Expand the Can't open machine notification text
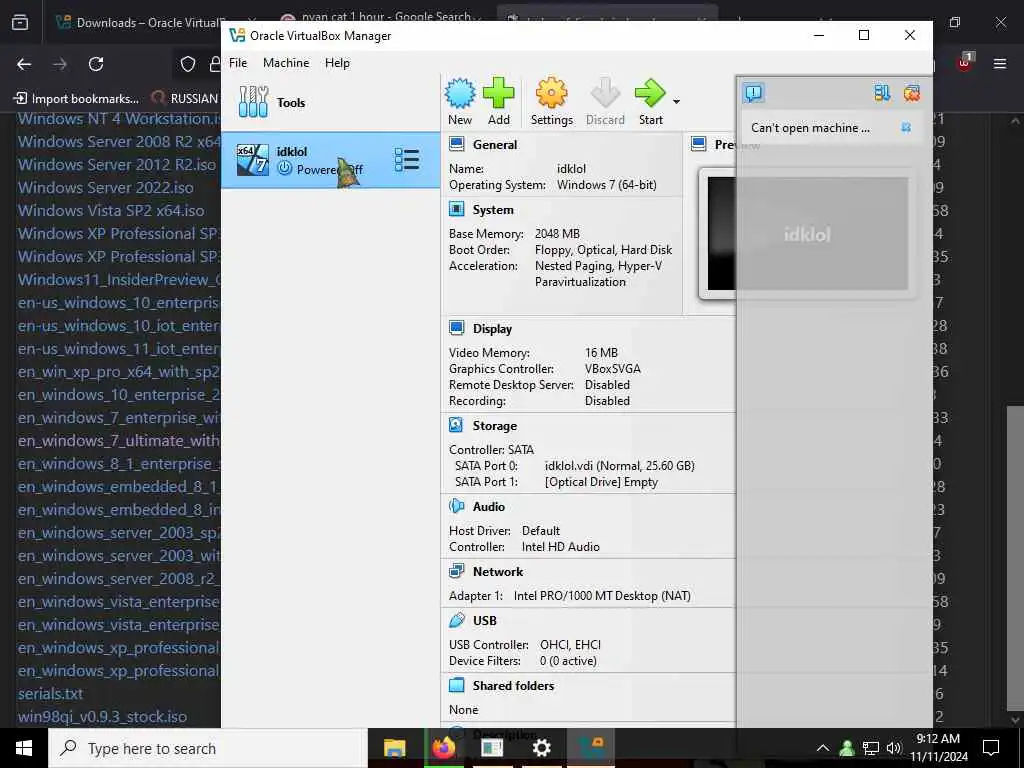This screenshot has height=768, width=1024. tap(810, 128)
